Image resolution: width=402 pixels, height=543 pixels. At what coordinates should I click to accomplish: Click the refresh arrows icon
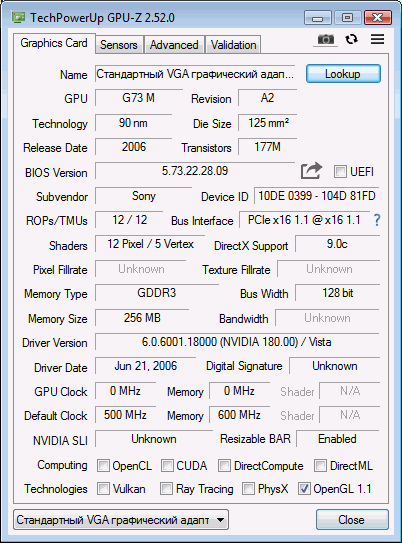[351, 39]
